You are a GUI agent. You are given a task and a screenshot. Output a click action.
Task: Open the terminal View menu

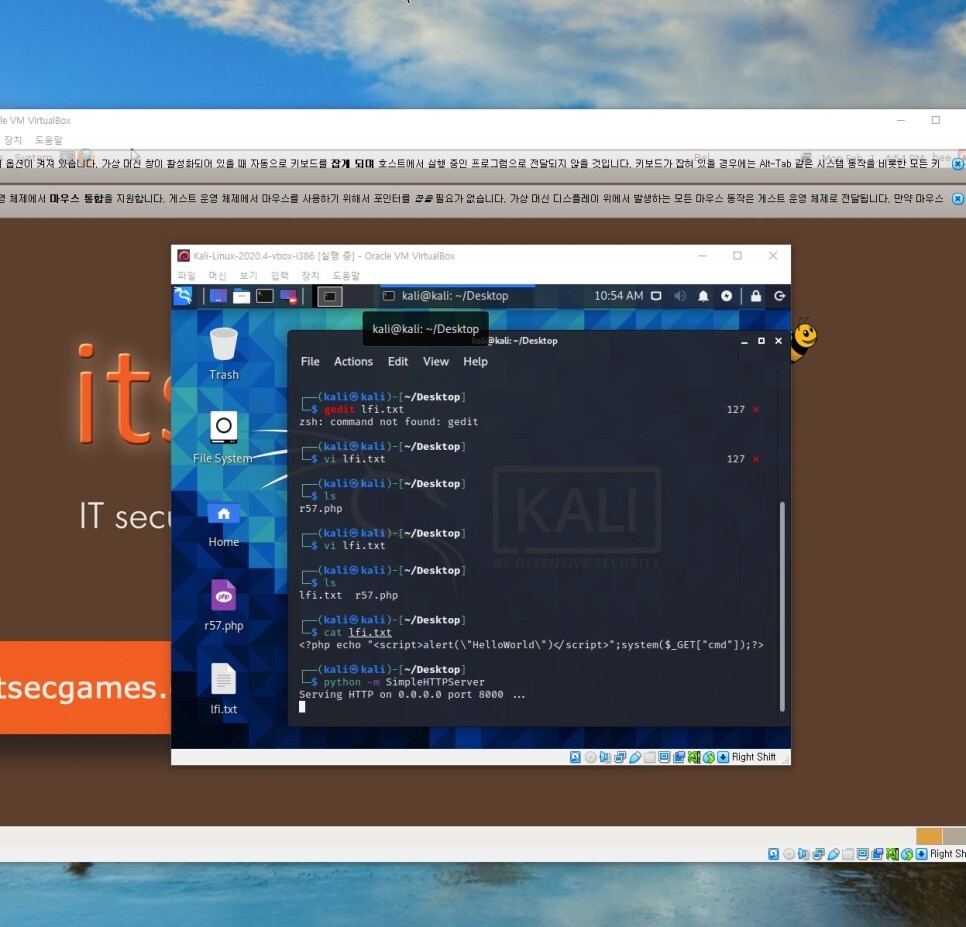click(x=436, y=362)
